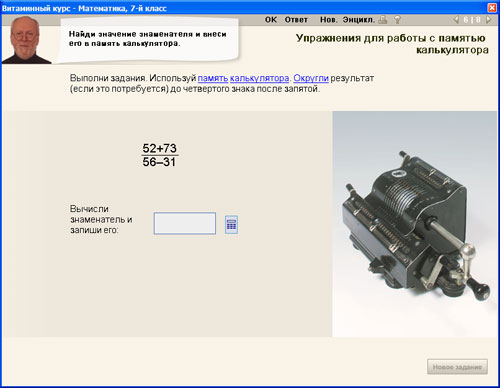The height and width of the screenshot is (388, 500).
Task: Follow the память link
Action: coord(213,78)
